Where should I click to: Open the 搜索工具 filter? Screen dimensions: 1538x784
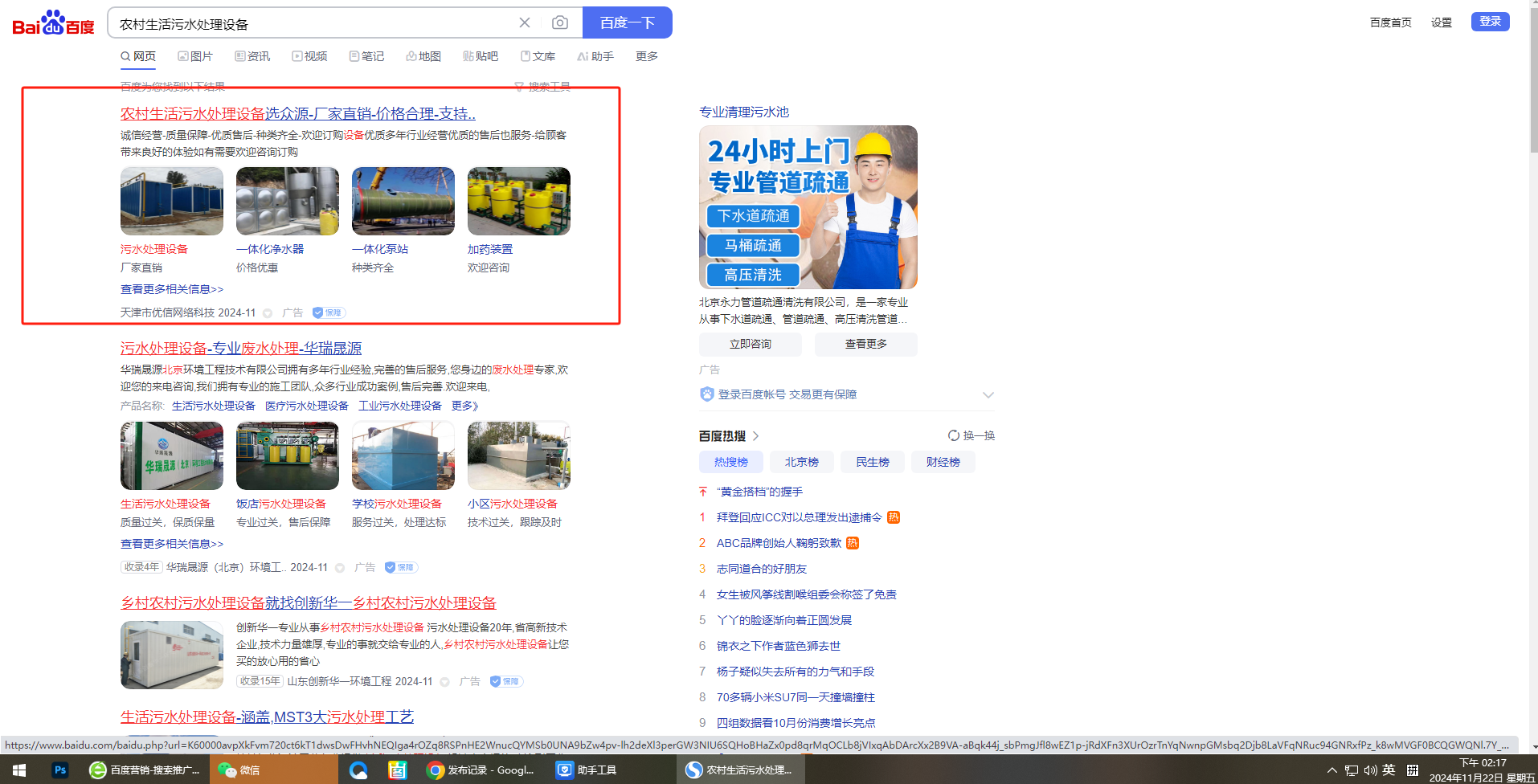543,87
